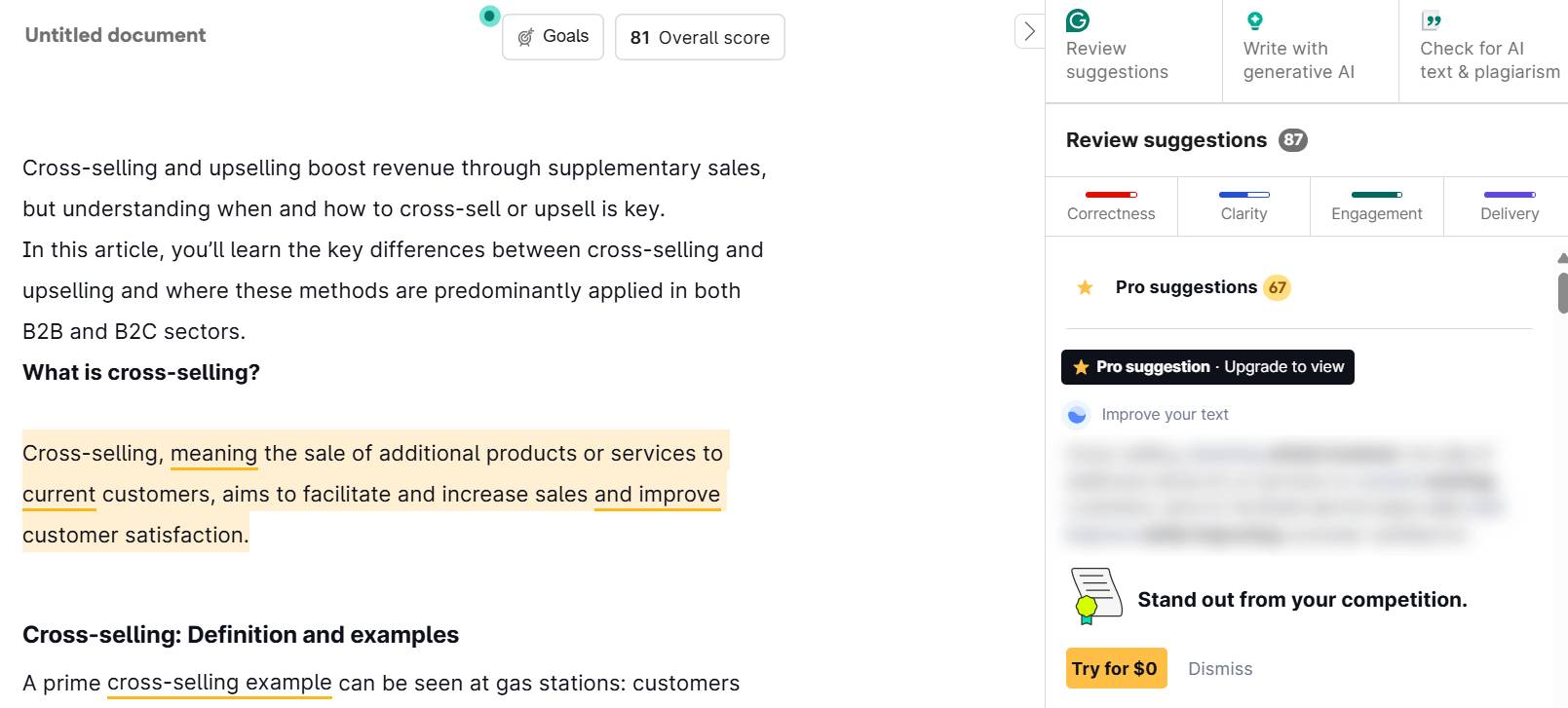Click the Grammarly logo above Review suggestions
This screenshot has width=1568, height=708.
tap(1078, 20)
